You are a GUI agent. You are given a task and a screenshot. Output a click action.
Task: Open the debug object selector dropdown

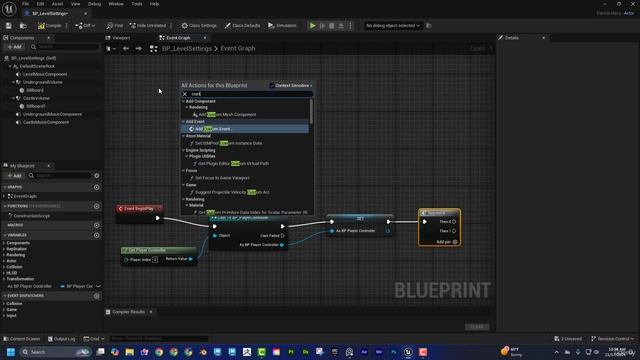(392, 26)
